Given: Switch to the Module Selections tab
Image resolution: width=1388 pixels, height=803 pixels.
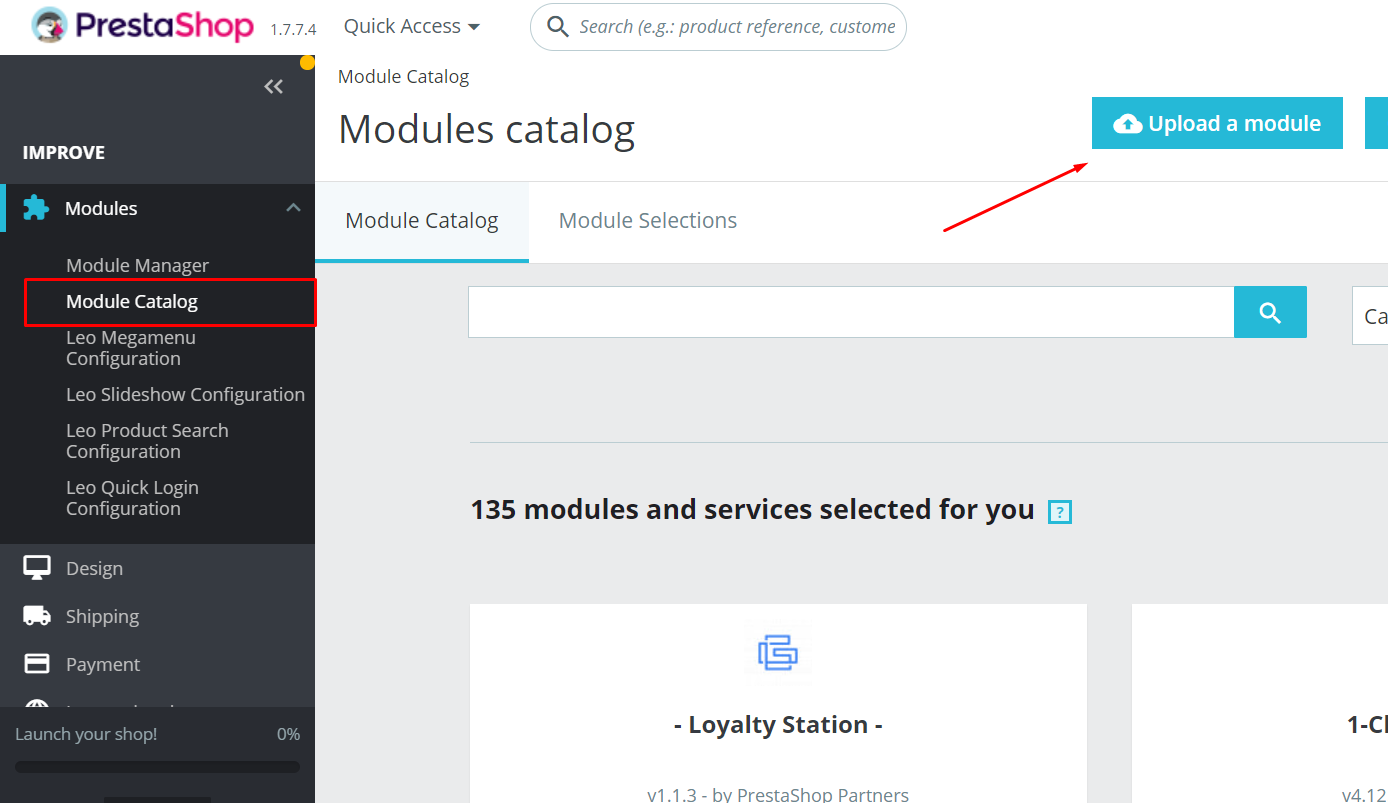Looking at the screenshot, I should [647, 220].
